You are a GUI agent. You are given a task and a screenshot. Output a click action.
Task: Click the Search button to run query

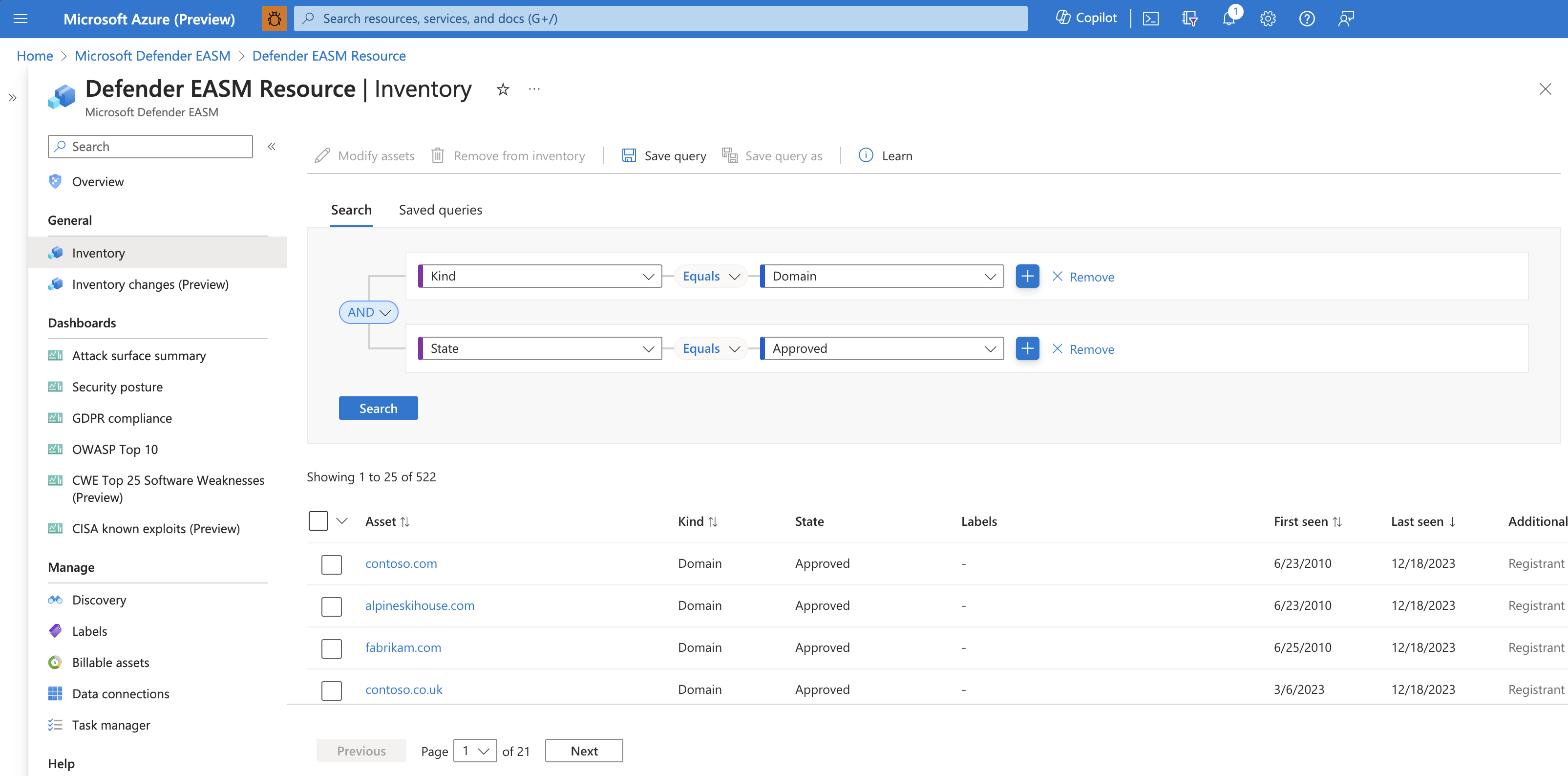[x=378, y=407]
